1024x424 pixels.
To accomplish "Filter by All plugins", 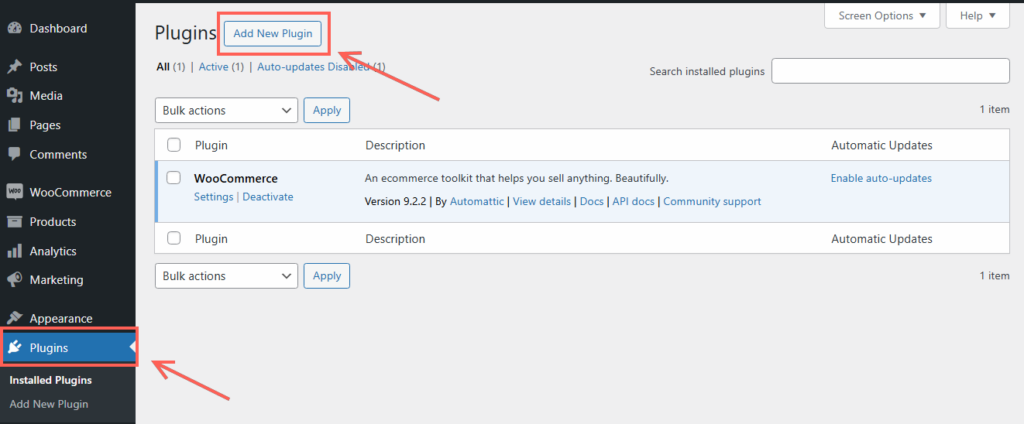I will tap(163, 67).
